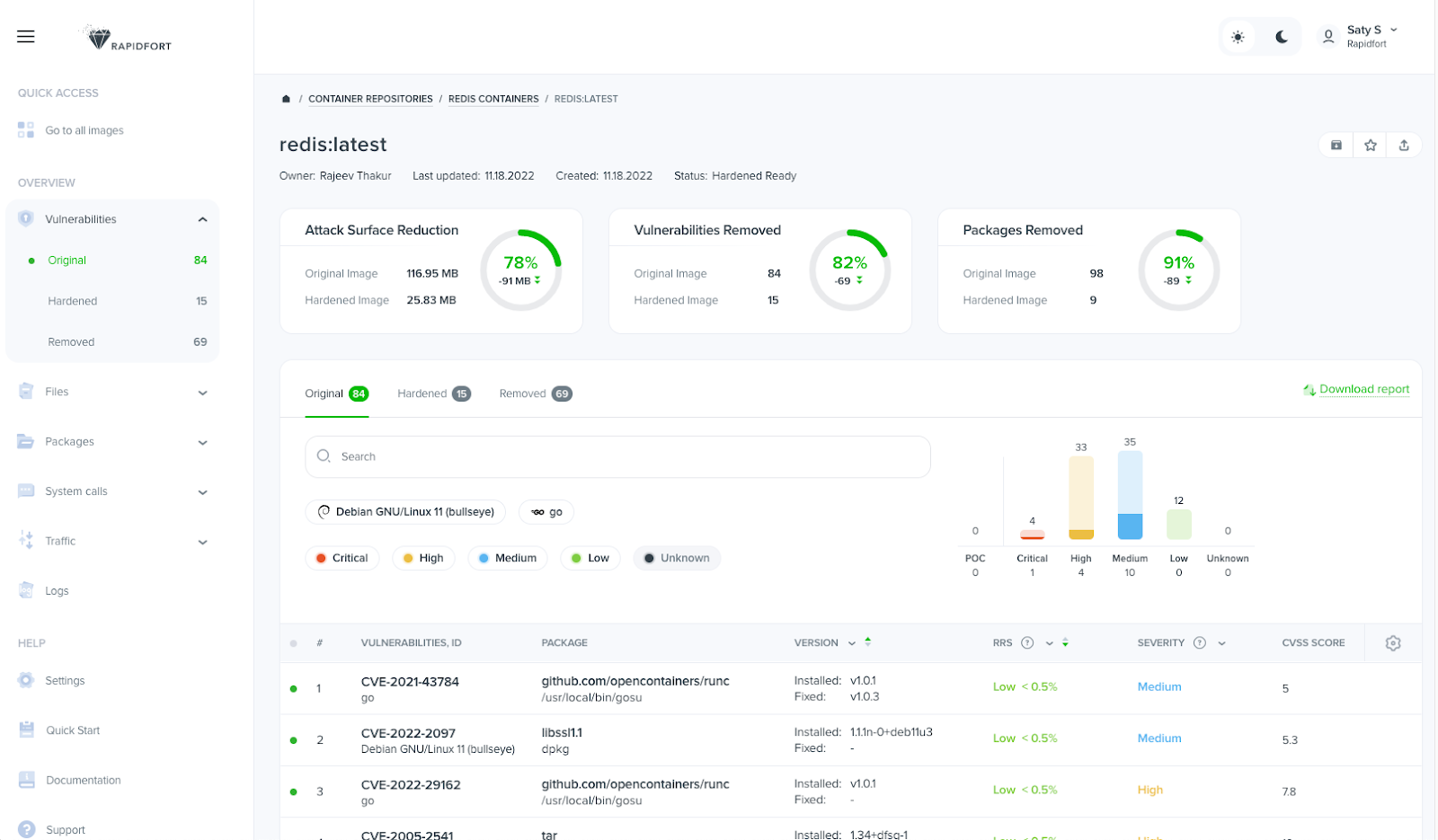Click the Low bar in chart
This screenshot has height=840, width=1438.
tap(1179, 525)
